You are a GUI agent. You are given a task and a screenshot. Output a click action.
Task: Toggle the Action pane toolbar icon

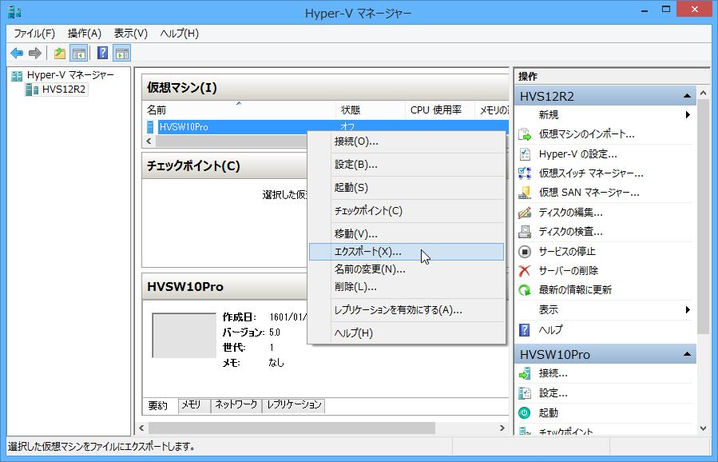122,54
